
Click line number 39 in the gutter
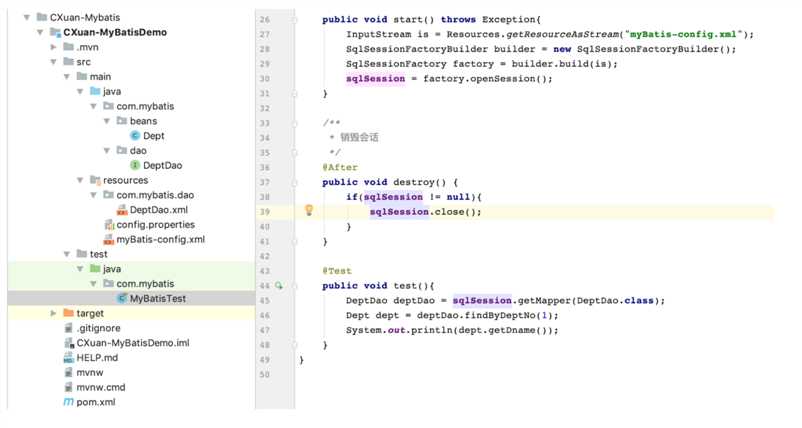tap(264, 212)
